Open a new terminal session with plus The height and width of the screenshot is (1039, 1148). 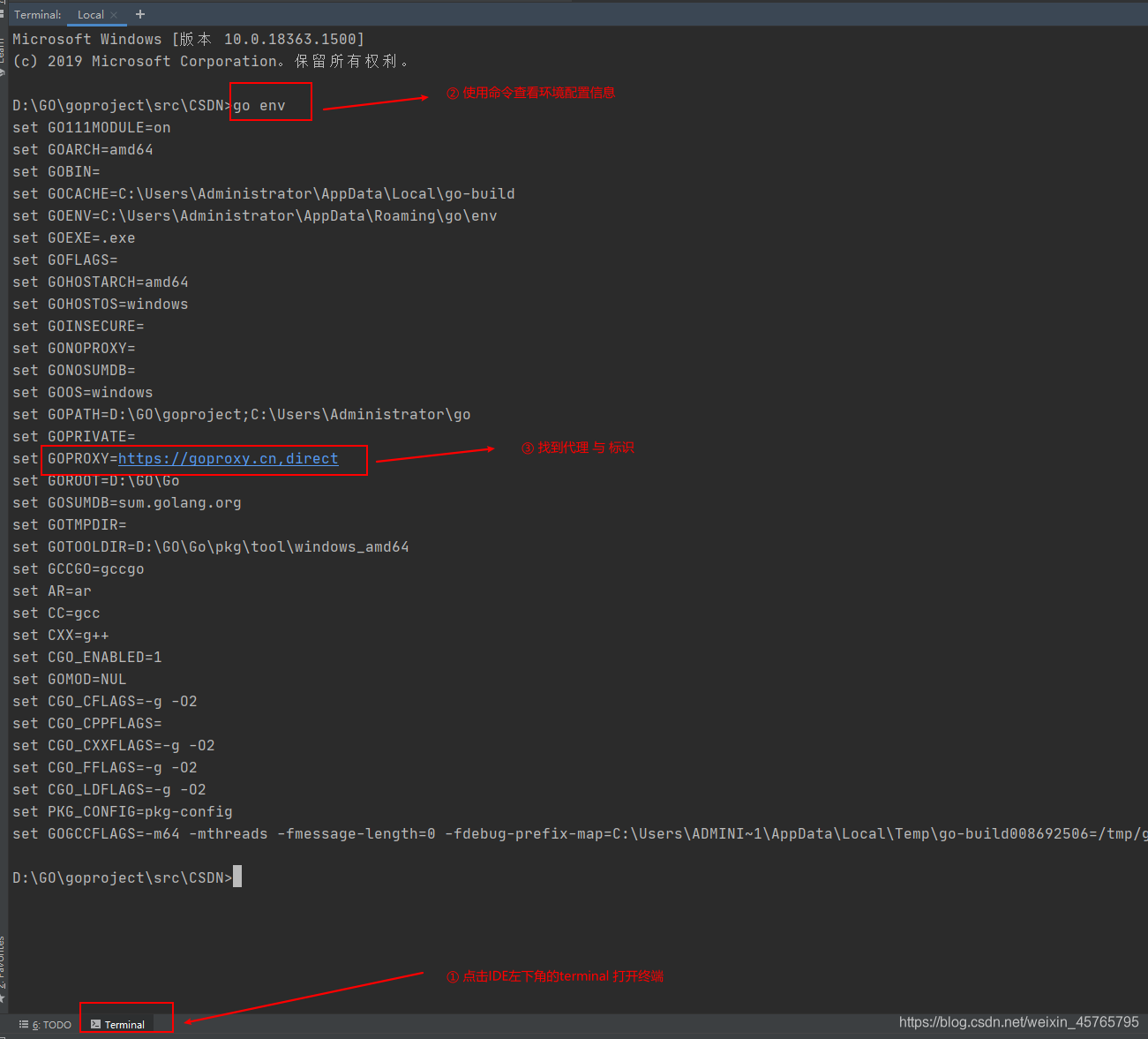(140, 14)
